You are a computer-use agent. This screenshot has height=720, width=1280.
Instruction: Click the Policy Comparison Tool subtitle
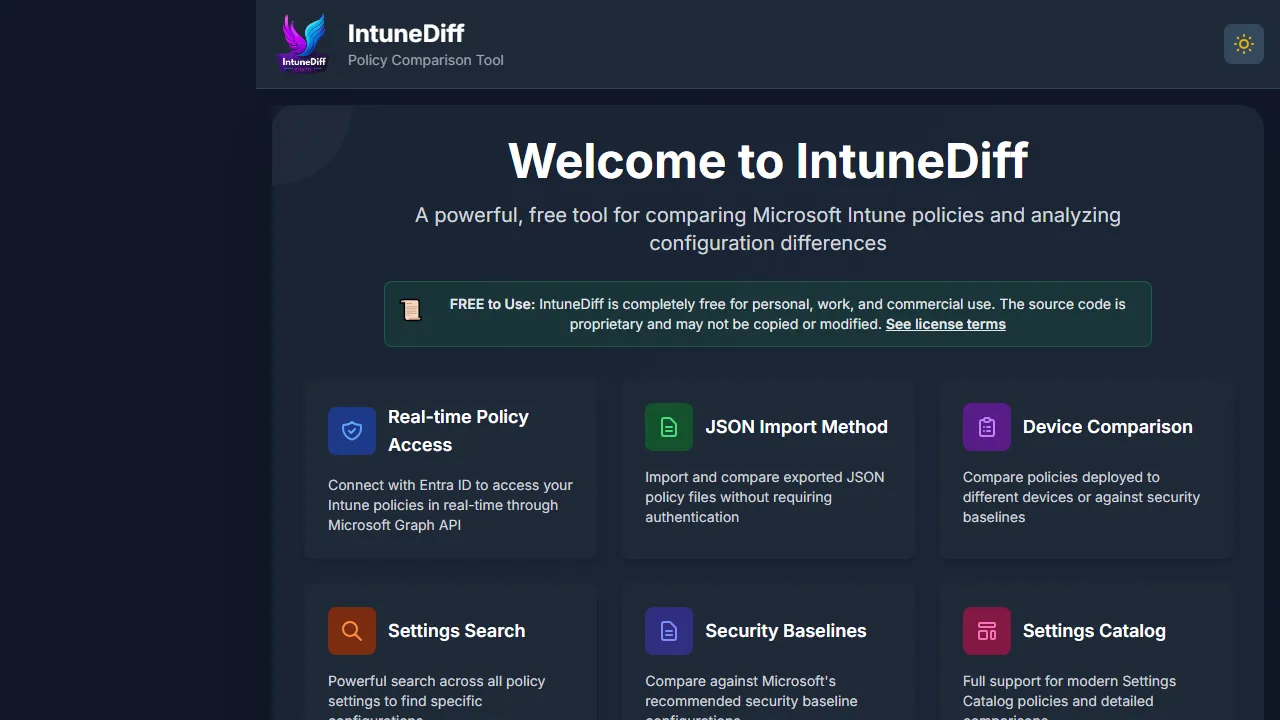point(425,60)
